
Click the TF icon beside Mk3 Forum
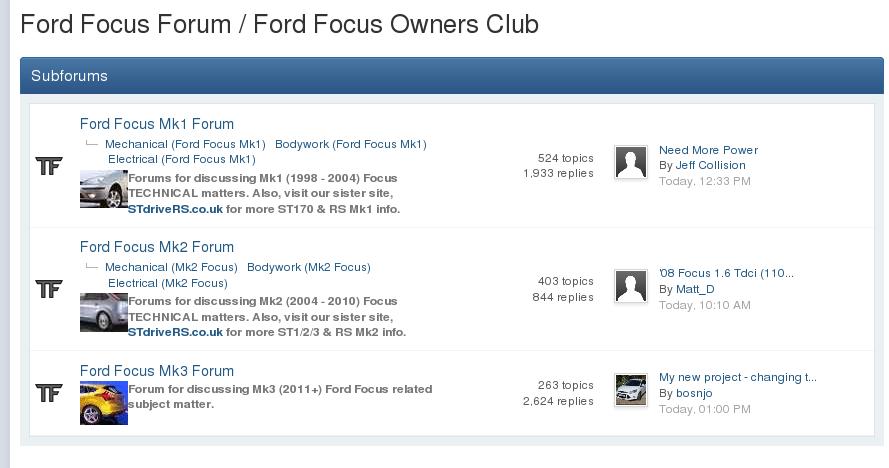point(48,392)
